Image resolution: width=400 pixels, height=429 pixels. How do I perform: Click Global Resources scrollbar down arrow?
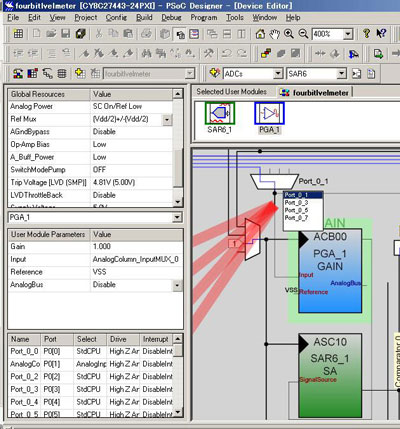tap(178, 202)
